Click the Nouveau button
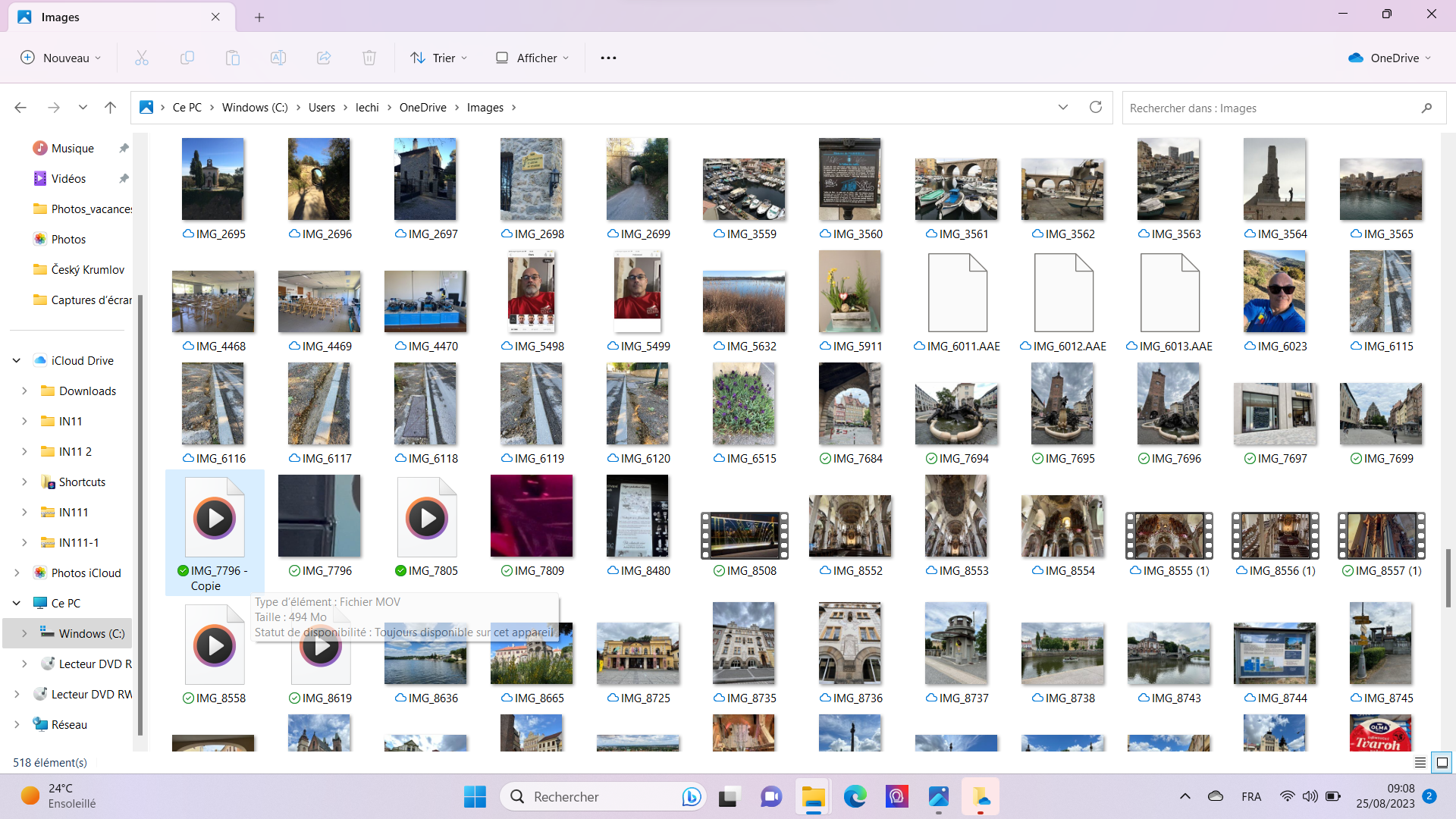The image size is (1456, 819). [x=61, y=58]
